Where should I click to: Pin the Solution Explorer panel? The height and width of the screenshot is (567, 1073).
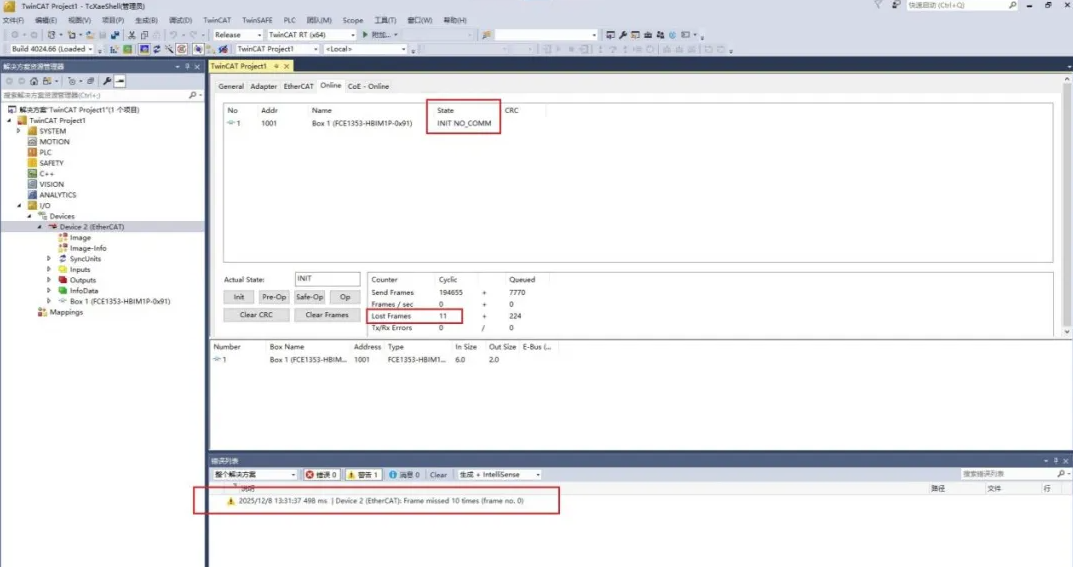coord(187,67)
